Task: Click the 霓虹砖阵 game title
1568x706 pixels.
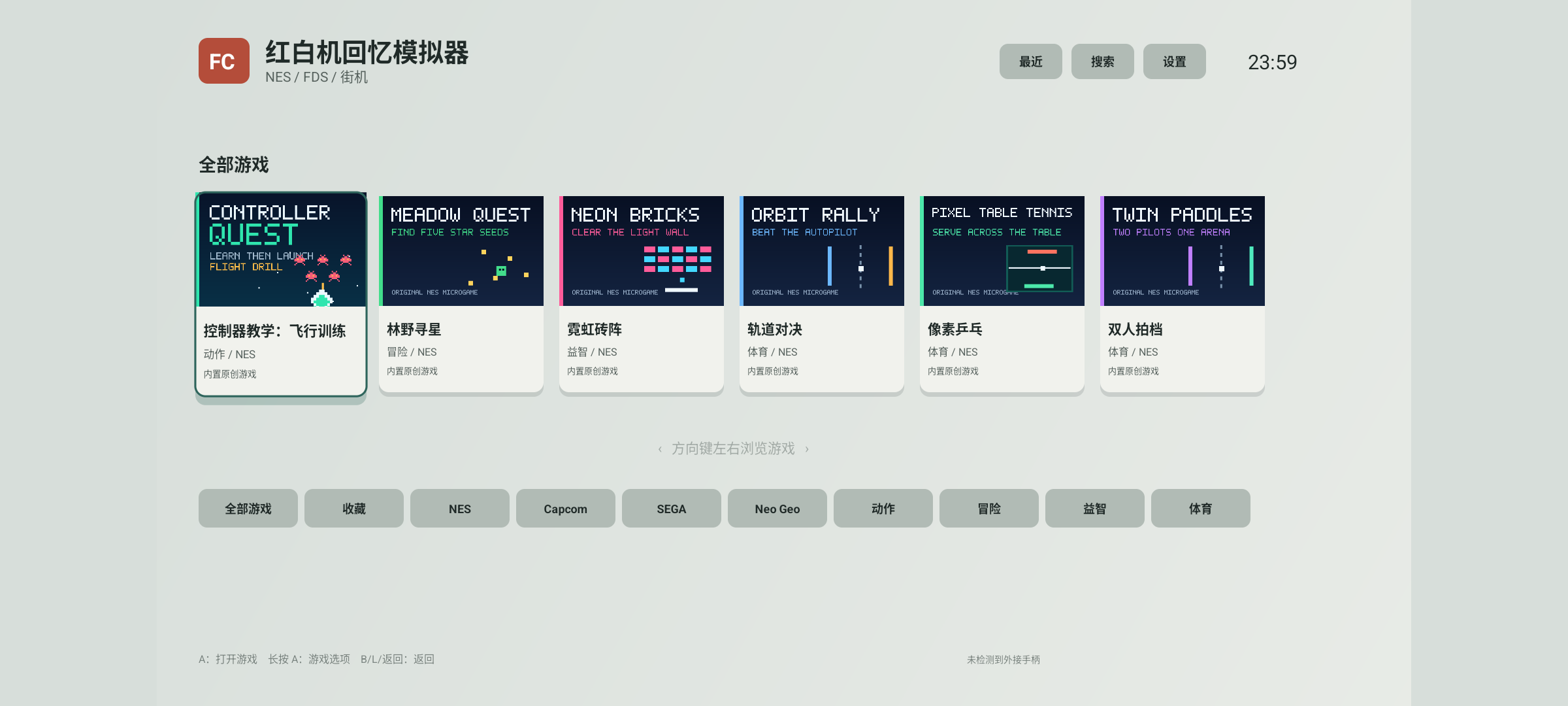Action: pyautogui.click(x=595, y=329)
